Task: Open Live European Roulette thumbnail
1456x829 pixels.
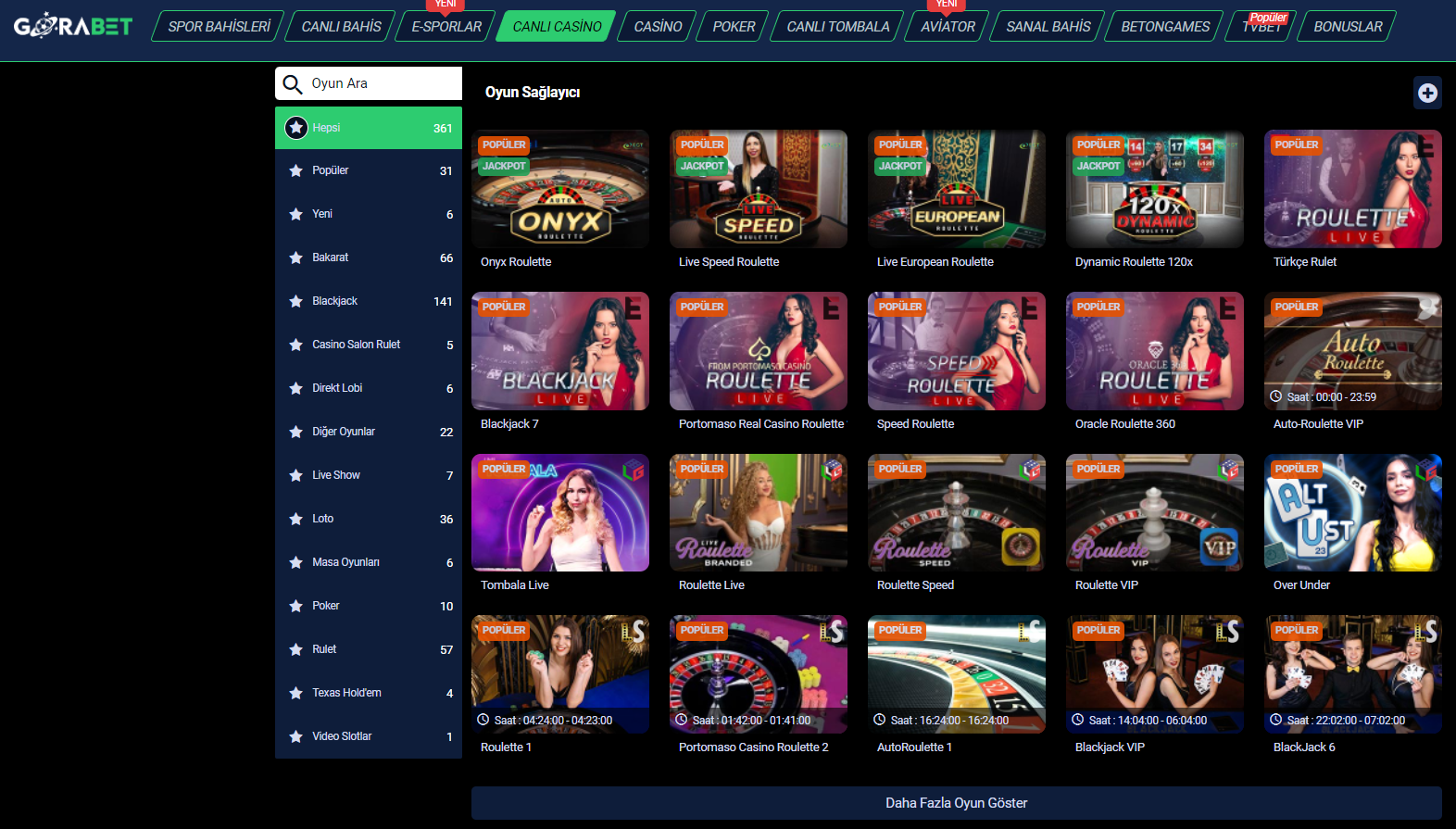Action: pos(957,189)
